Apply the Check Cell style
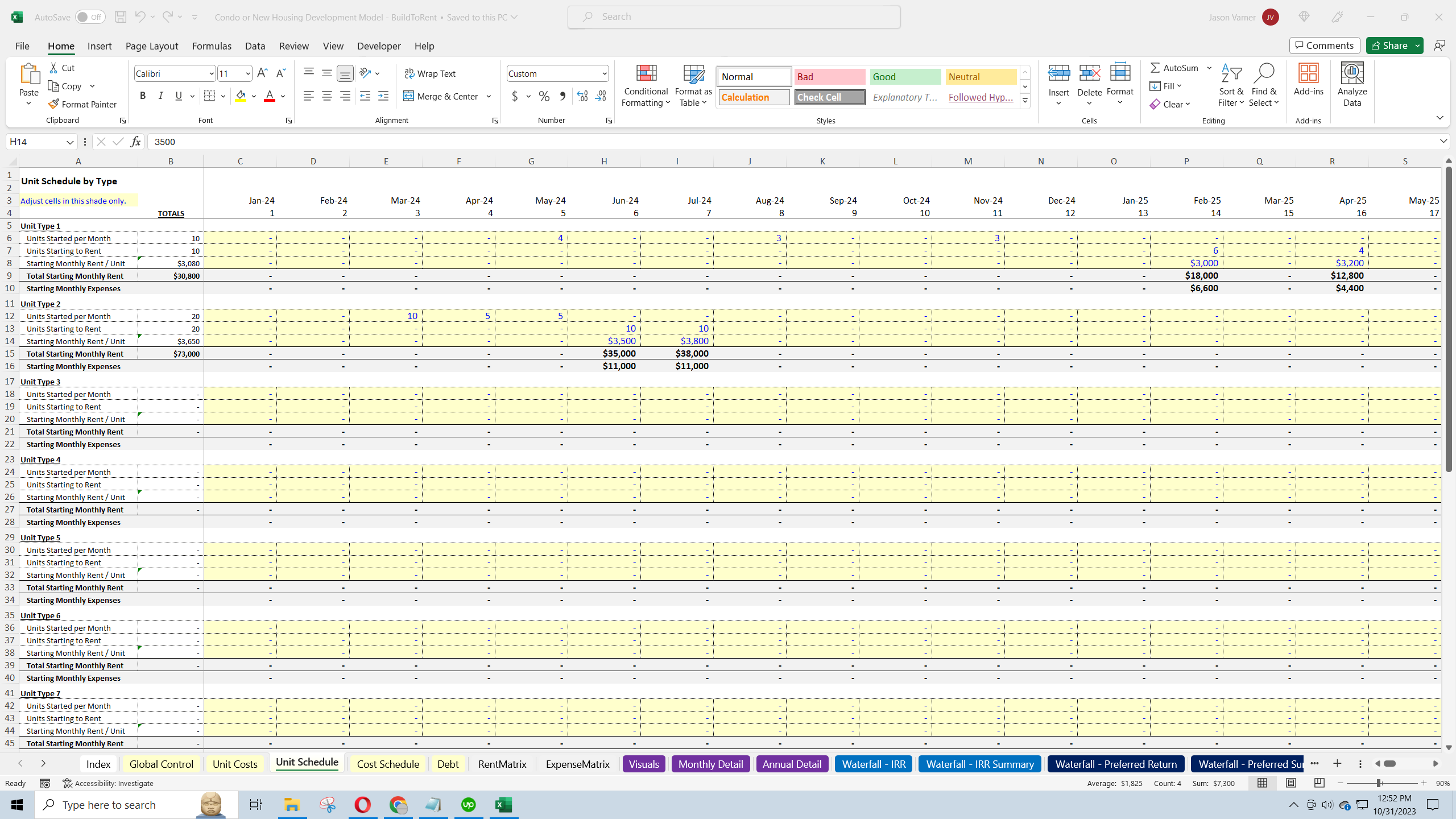The image size is (1456, 819). click(x=830, y=97)
